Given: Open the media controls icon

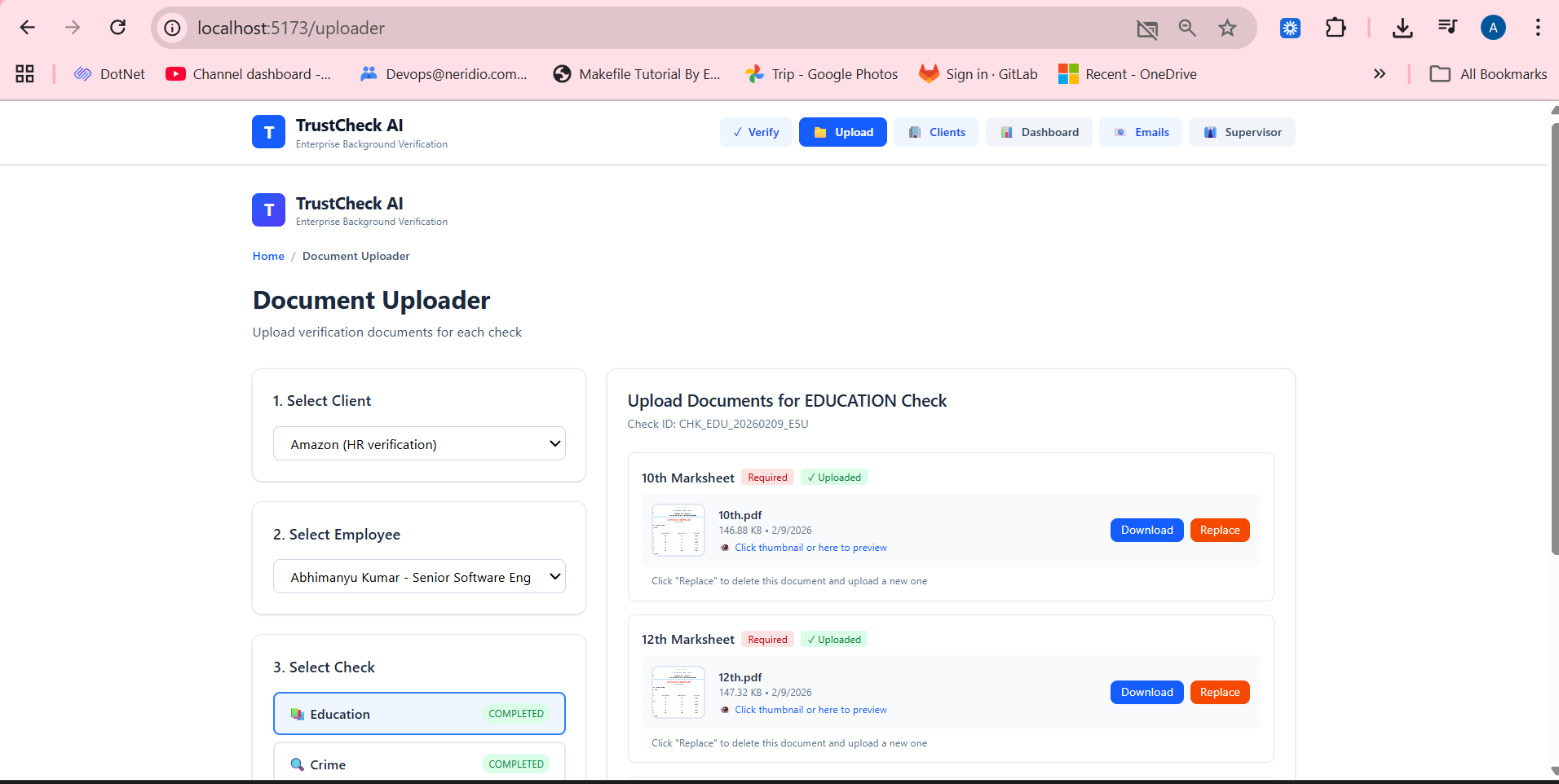Looking at the screenshot, I should click(1447, 28).
